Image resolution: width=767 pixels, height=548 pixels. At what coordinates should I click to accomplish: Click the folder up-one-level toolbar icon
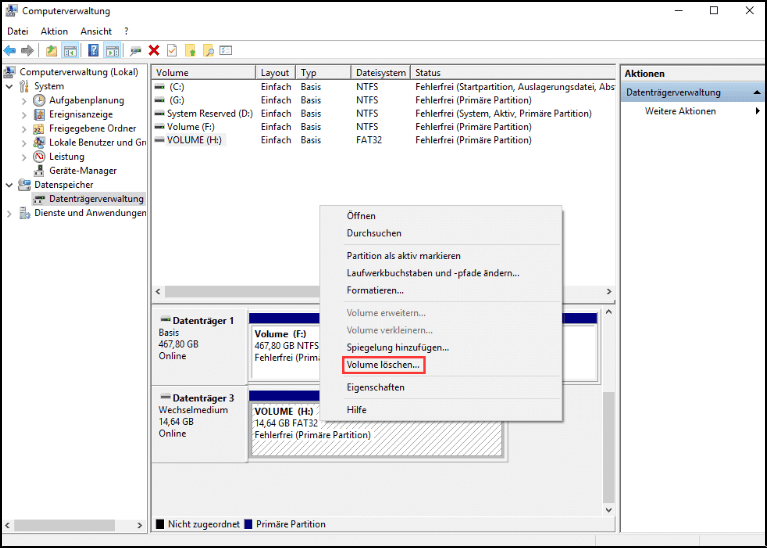(x=51, y=50)
